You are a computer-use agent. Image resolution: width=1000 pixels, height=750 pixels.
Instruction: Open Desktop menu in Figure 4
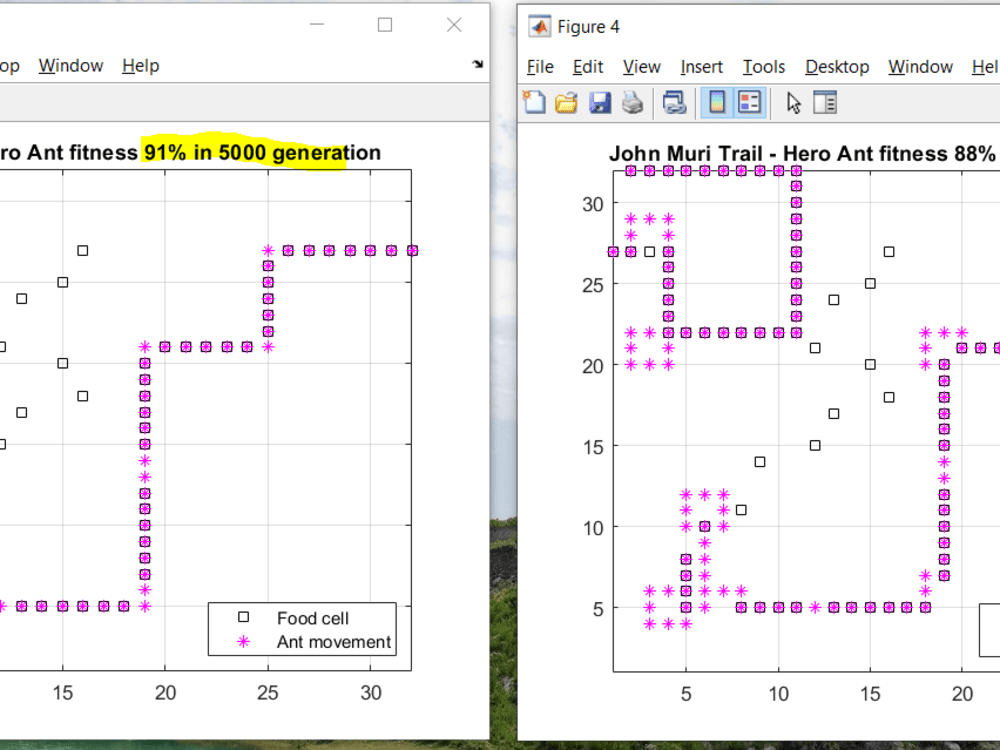click(837, 66)
